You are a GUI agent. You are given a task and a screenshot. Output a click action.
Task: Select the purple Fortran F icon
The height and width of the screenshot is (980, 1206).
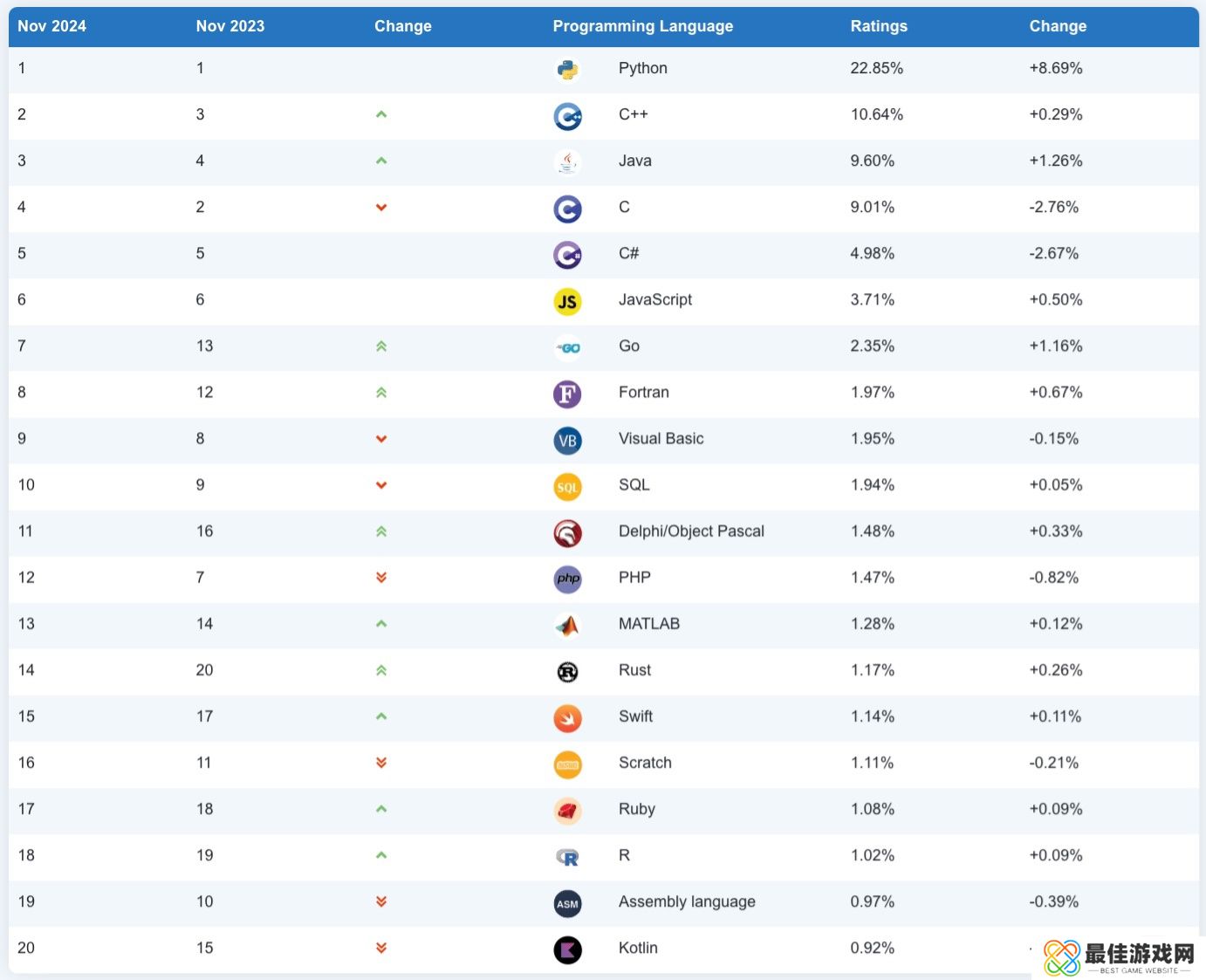point(567,394)
